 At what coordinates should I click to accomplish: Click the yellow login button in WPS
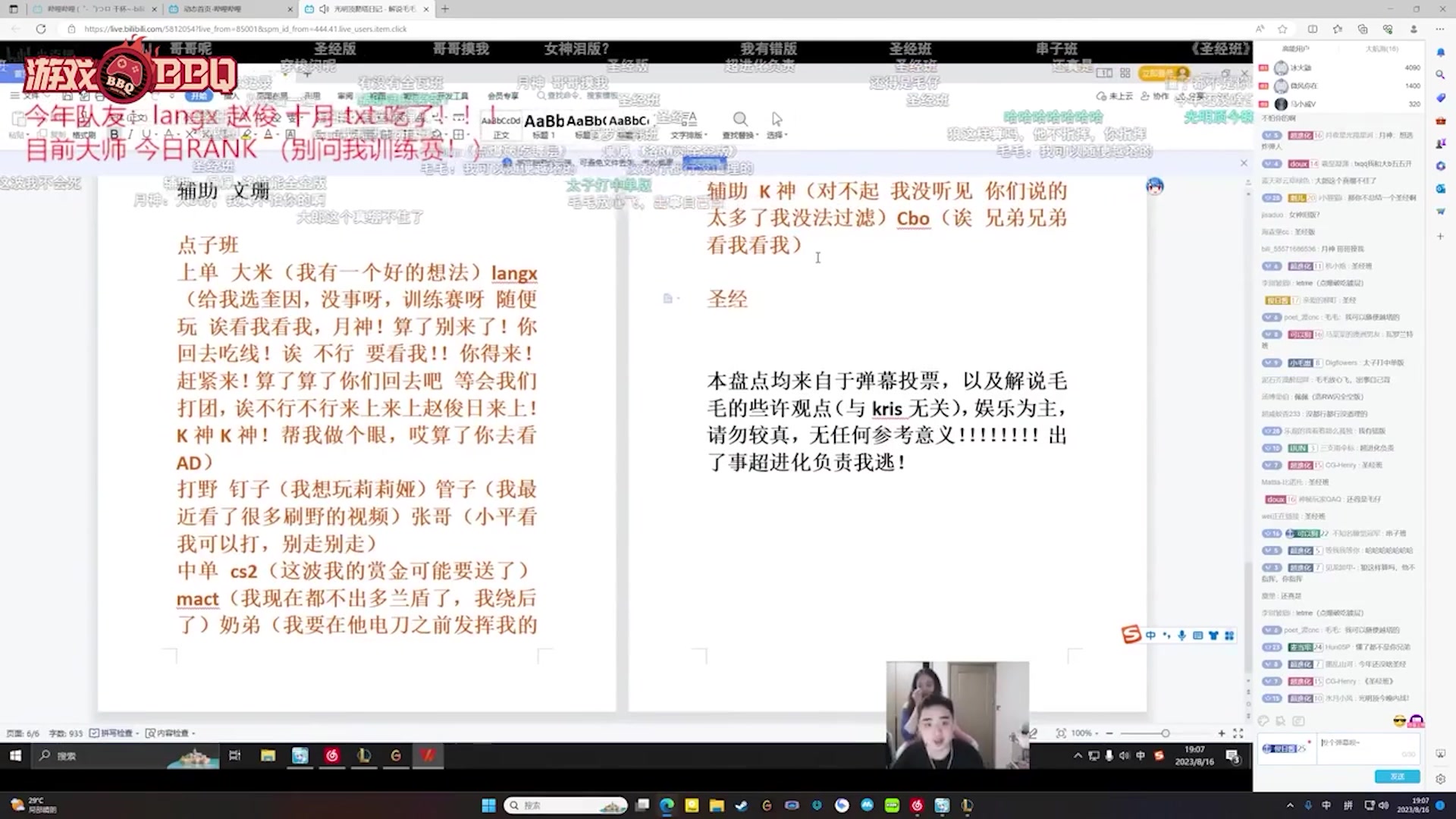(x=1158, y=74)
